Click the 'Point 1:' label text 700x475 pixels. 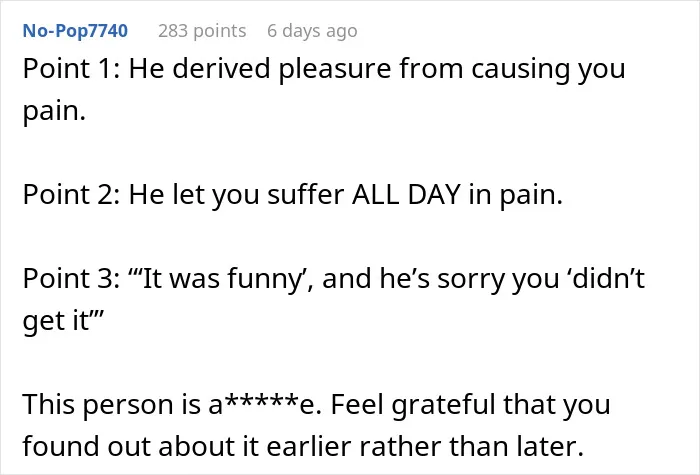click(71, 69)
